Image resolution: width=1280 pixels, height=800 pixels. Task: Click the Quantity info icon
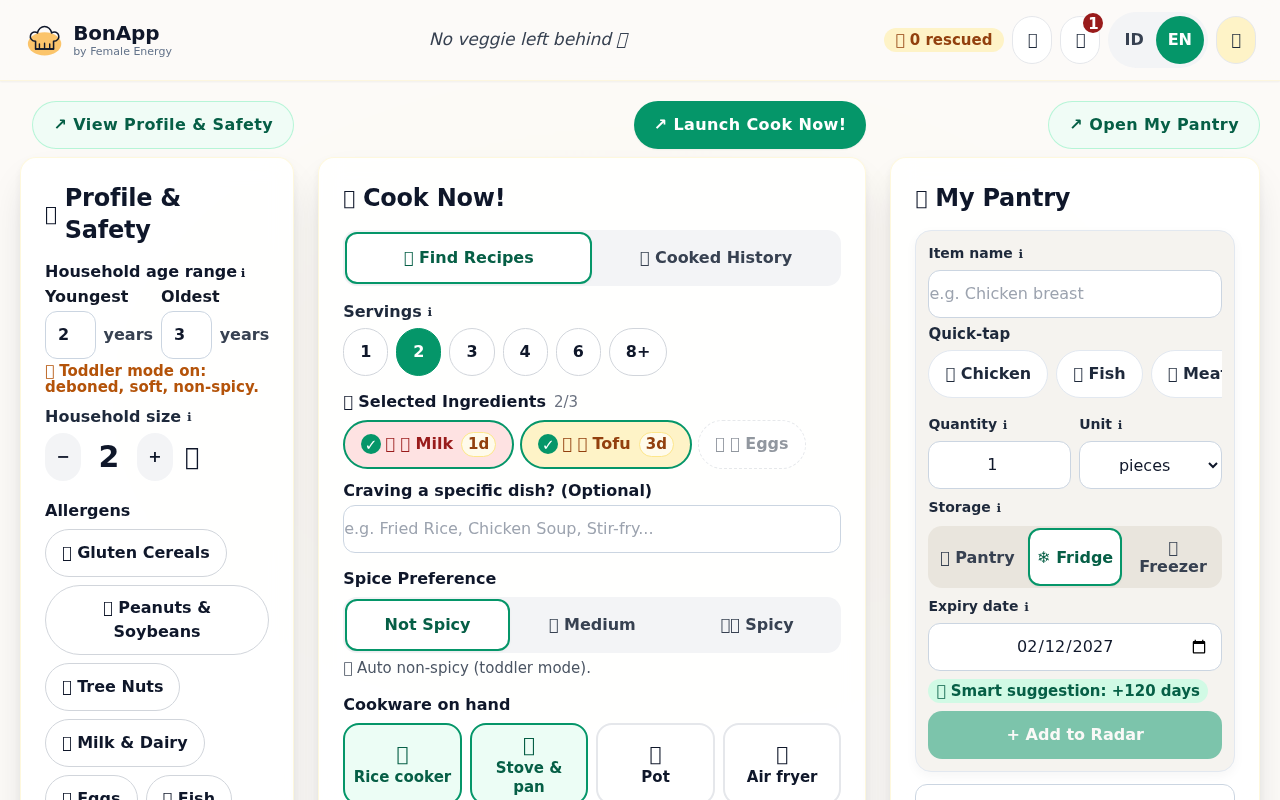pos(1005,425)
